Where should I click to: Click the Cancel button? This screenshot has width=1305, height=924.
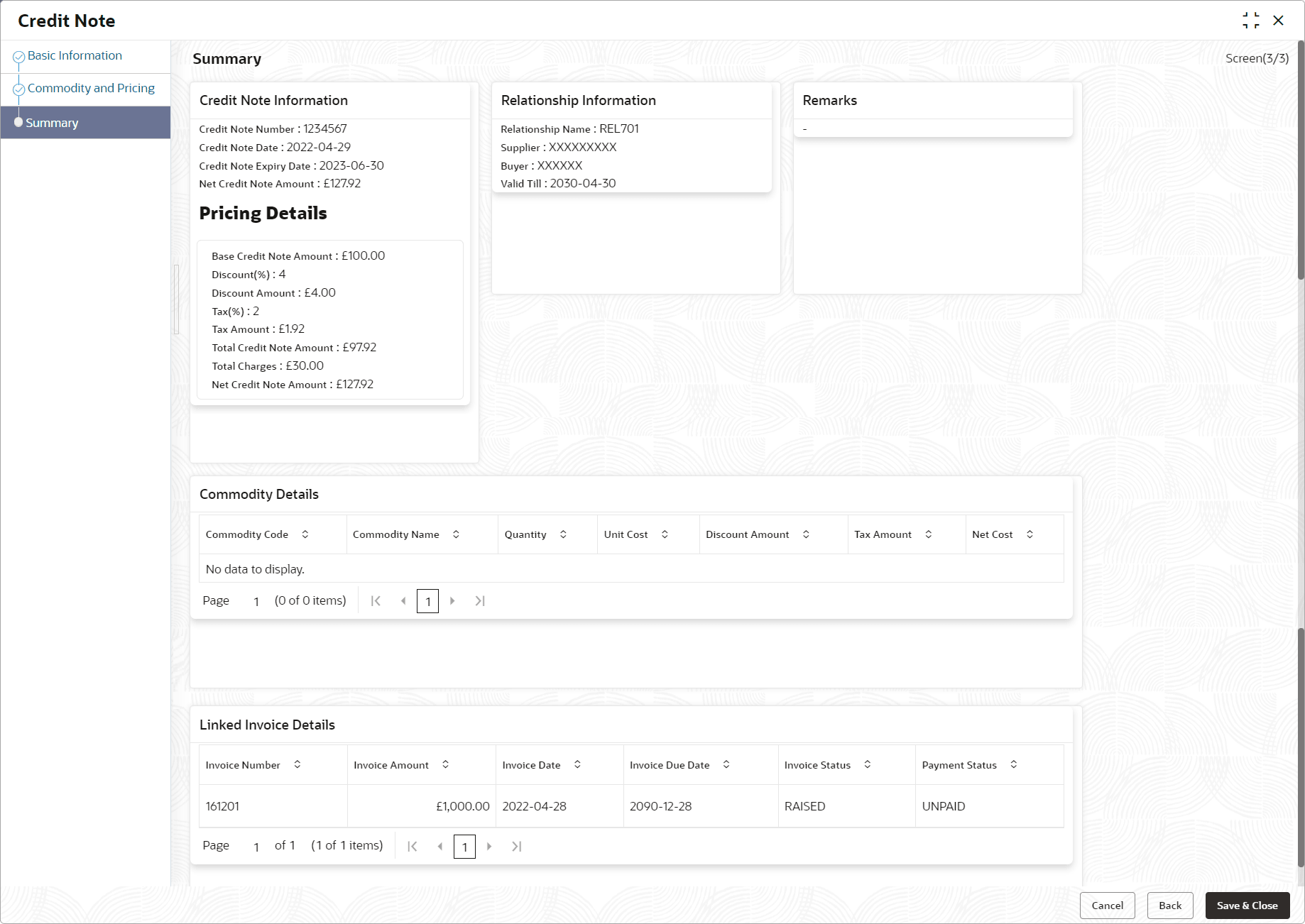[x=1108, y=906]
